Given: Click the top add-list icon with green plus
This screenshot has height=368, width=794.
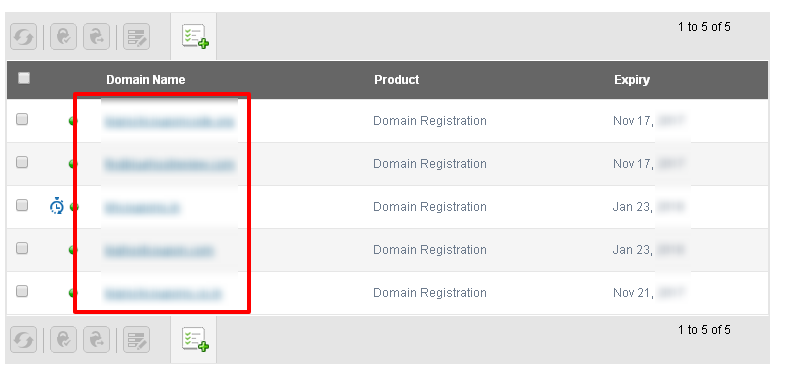Looking at the screenshot, I should [195, 36].
